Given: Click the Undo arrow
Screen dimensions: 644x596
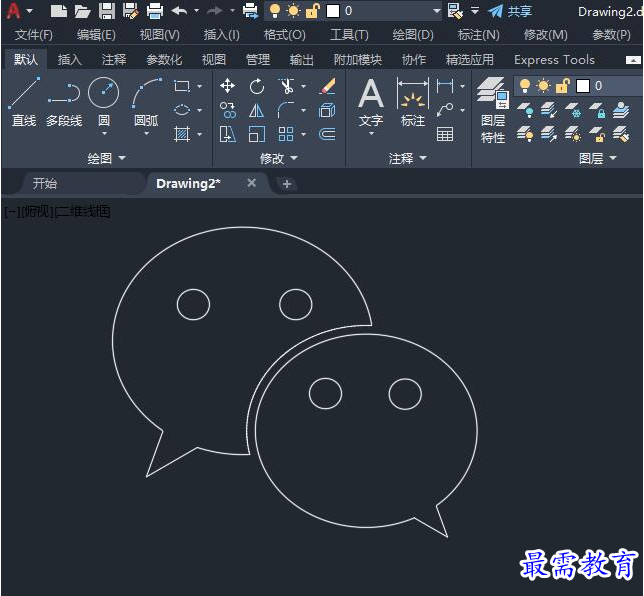Looking at the screenshot, I should pyautogui.click(x=179, y=11).
